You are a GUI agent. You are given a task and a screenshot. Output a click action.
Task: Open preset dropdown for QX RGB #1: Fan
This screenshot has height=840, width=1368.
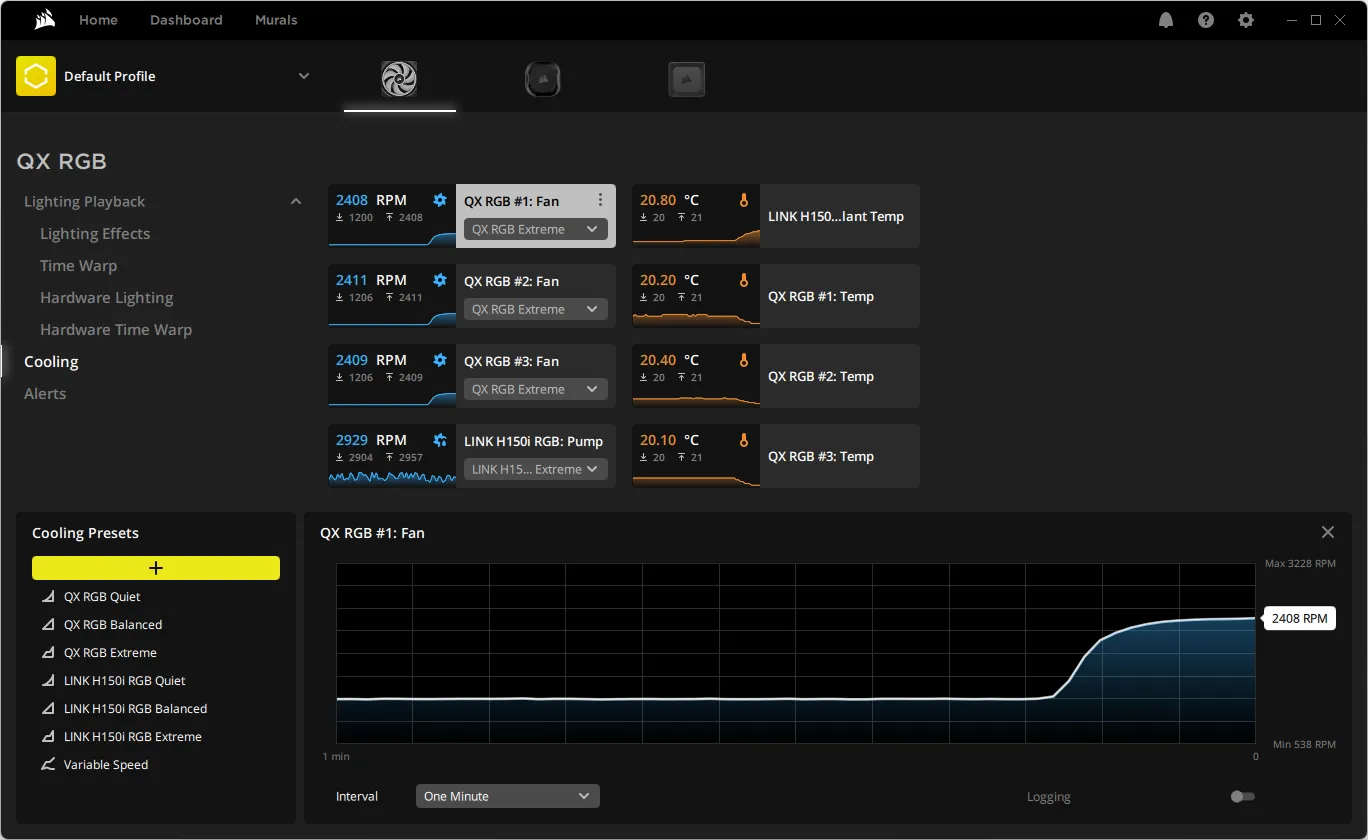point(536,229)
